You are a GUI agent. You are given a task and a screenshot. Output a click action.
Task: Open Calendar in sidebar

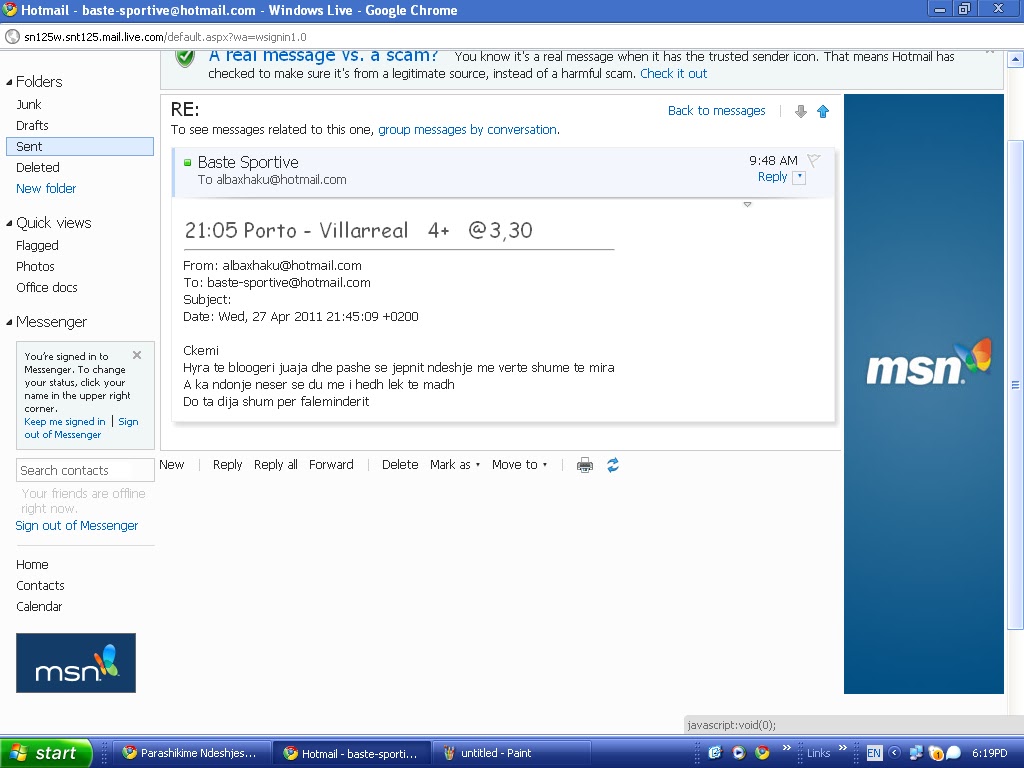coord(39,606)
